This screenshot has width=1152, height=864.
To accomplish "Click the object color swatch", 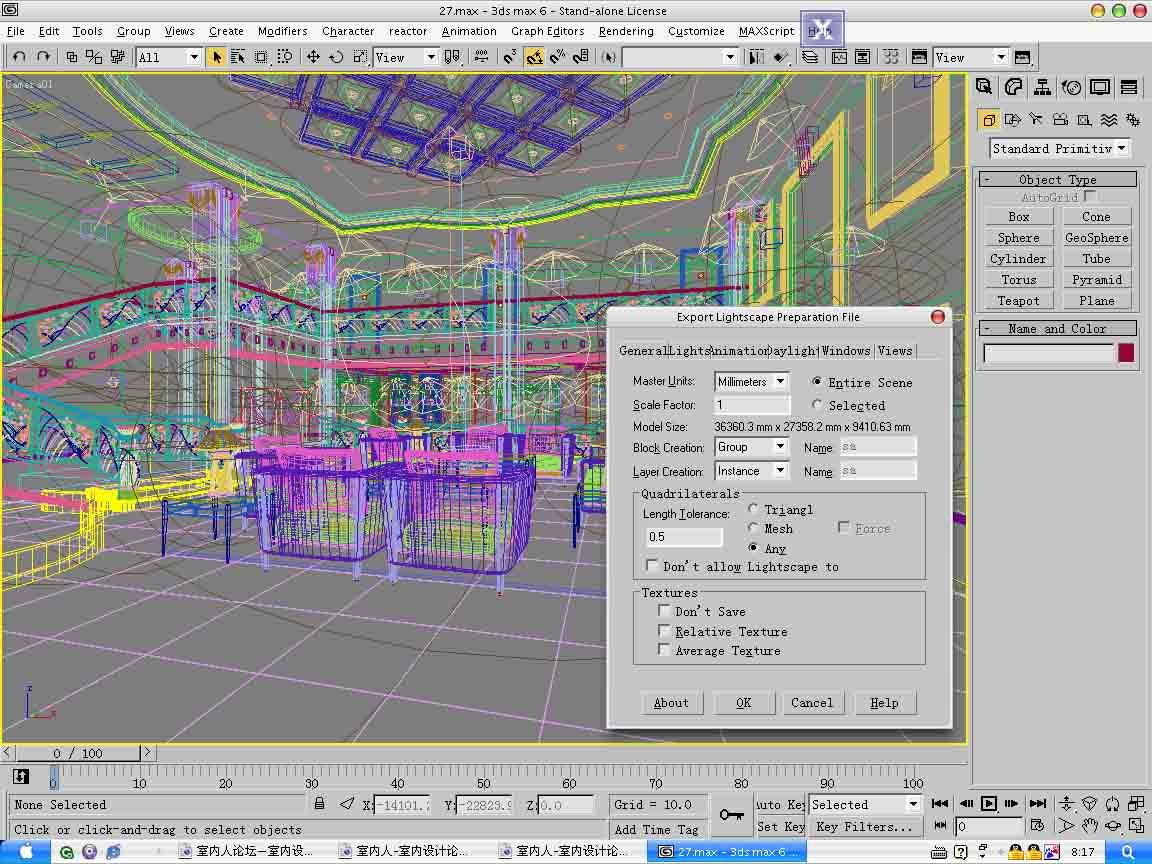I will pos(1126,353).
